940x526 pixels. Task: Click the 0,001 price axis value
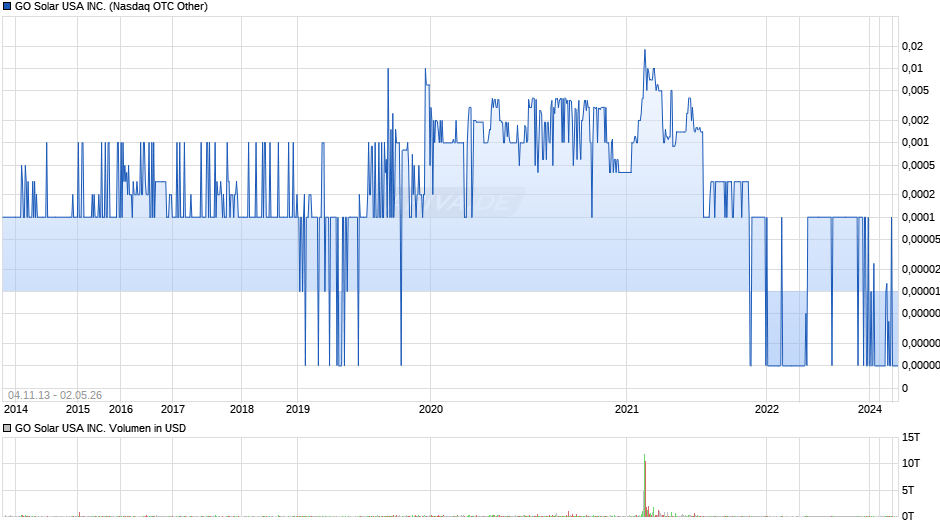pos(915,142)
